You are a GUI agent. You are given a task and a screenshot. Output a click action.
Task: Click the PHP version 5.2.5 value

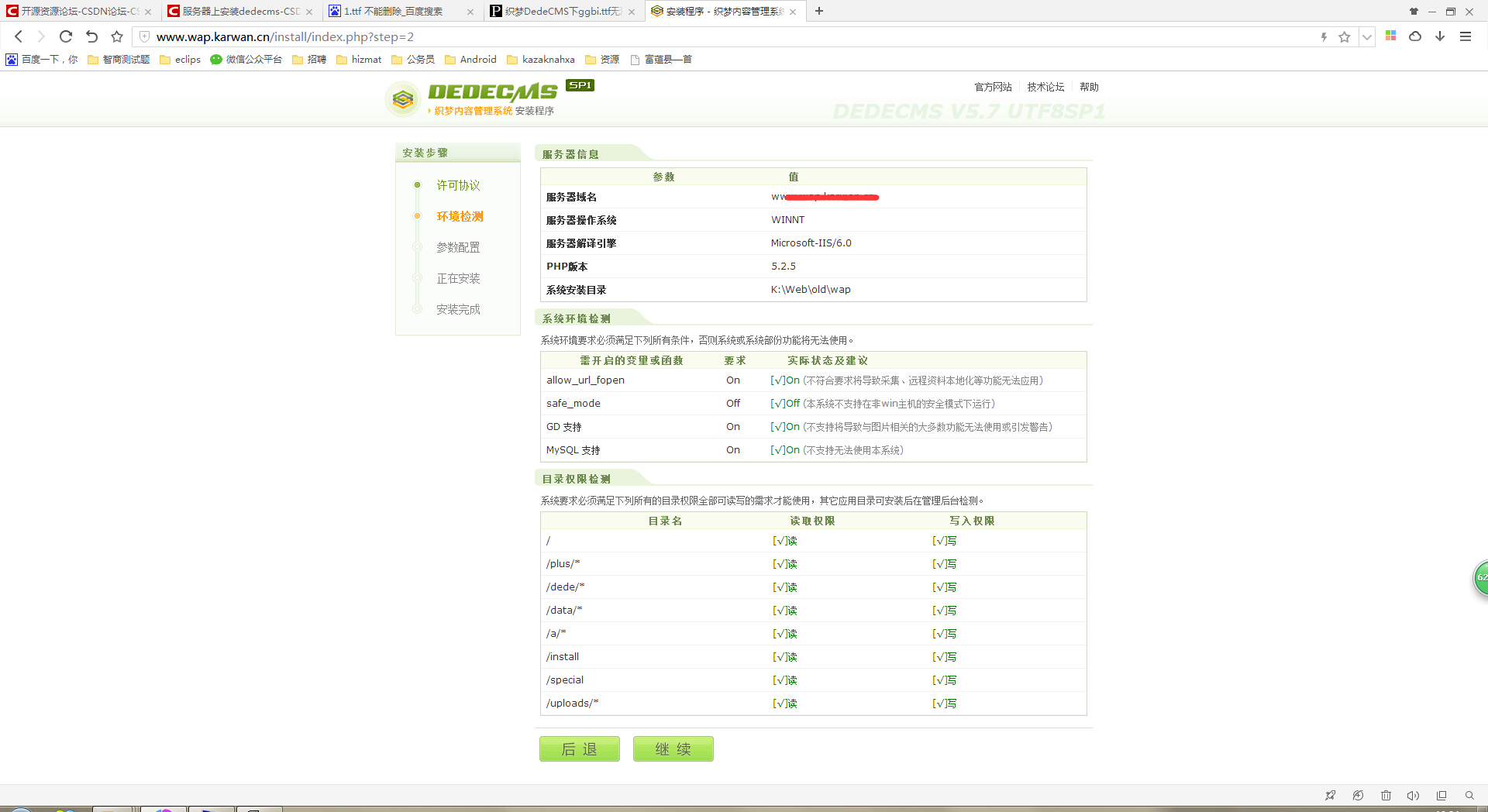tap(783, 266)
